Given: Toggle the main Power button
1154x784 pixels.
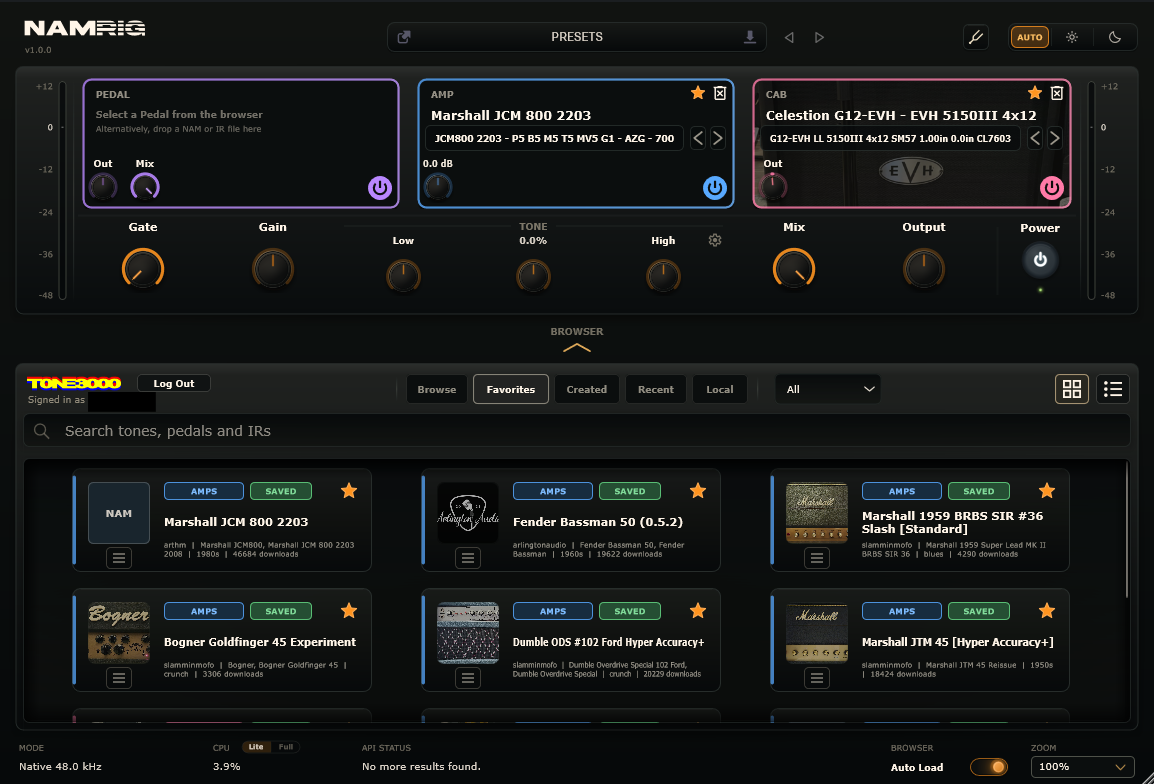Looking at the screenshot, I should point(1040,260).
